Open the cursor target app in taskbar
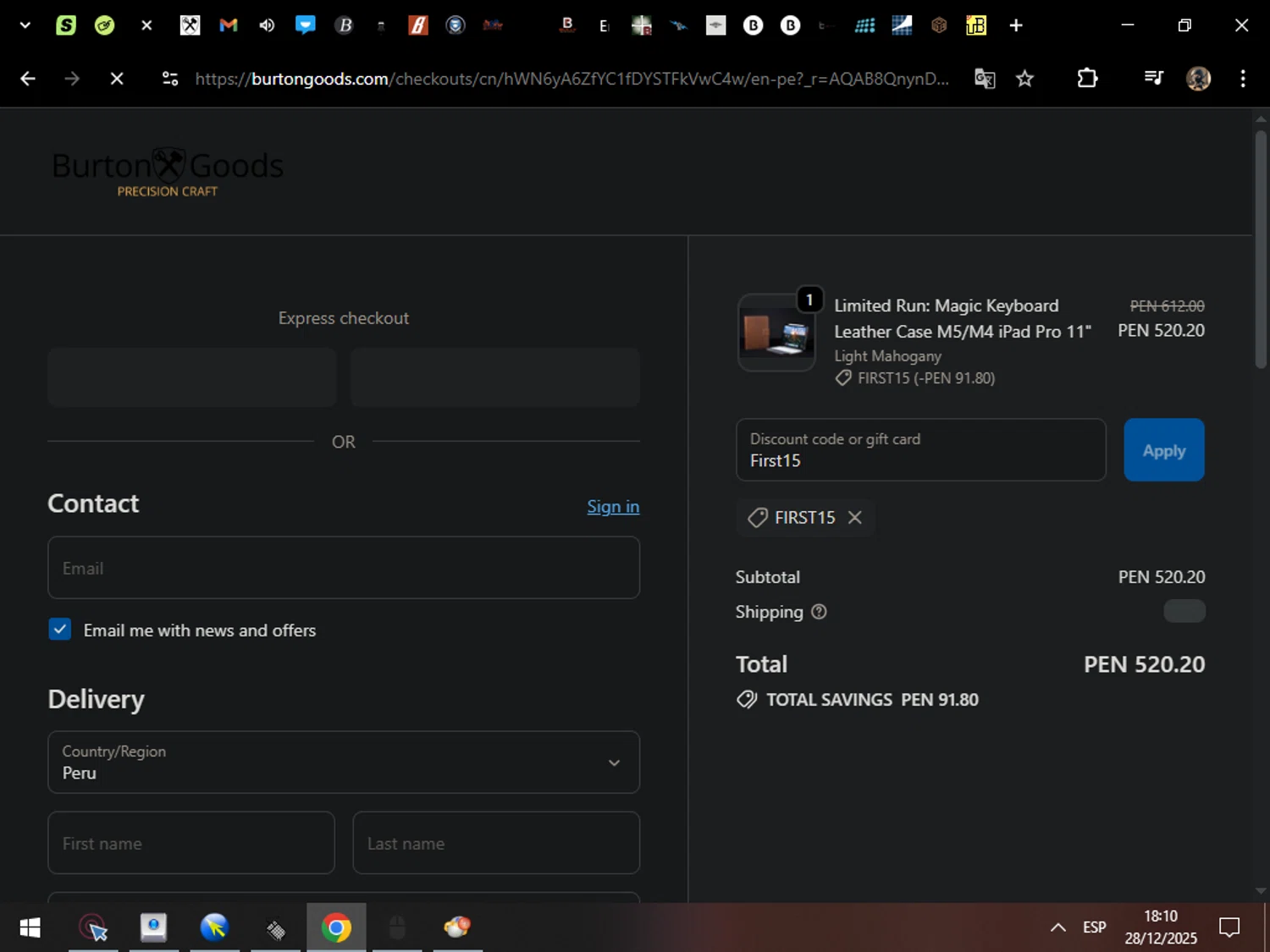 coord(93,928)
